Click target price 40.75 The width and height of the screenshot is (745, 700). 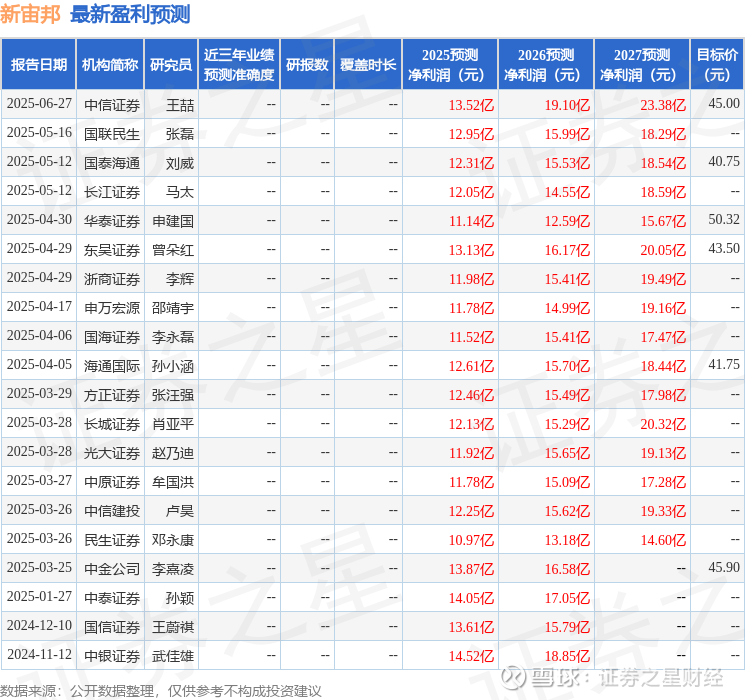click(724, 162)
